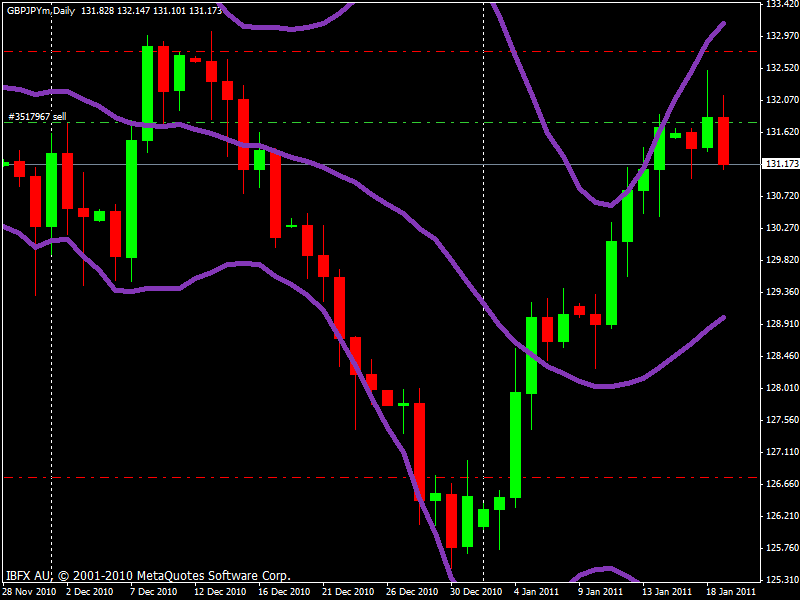The width and height of the screenshot is (800, 600).
Task: Click the 125.310 price axis label
Action: [x=783, y=580]
